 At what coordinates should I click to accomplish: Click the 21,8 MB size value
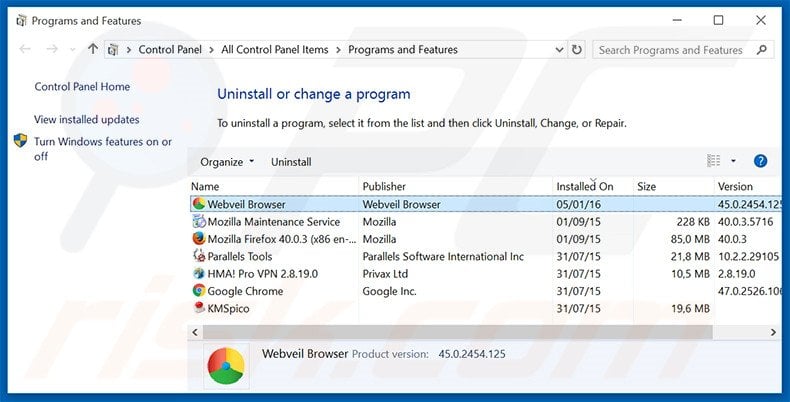(690, 256)
